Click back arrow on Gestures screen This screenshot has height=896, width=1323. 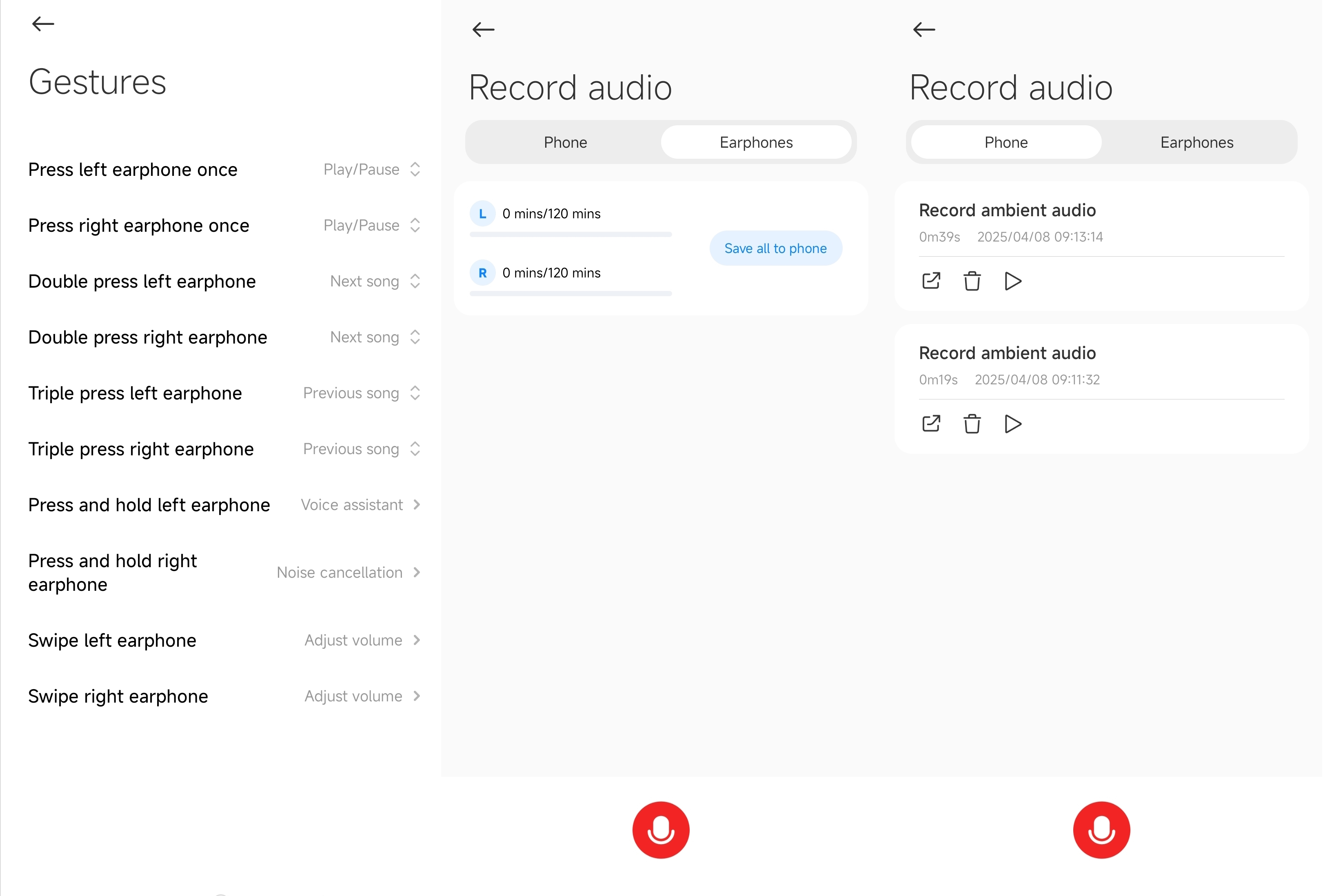43,24
